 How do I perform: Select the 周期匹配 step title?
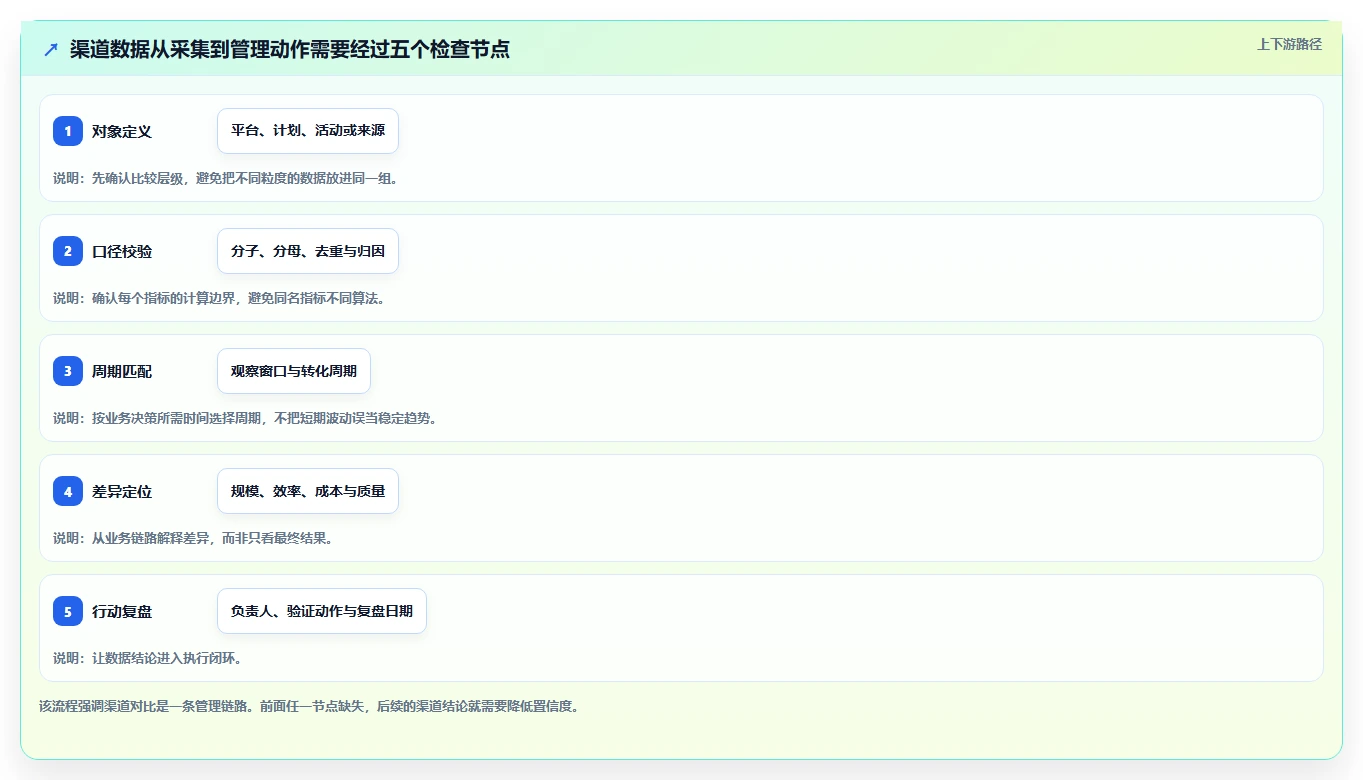[x=122, y=371]
